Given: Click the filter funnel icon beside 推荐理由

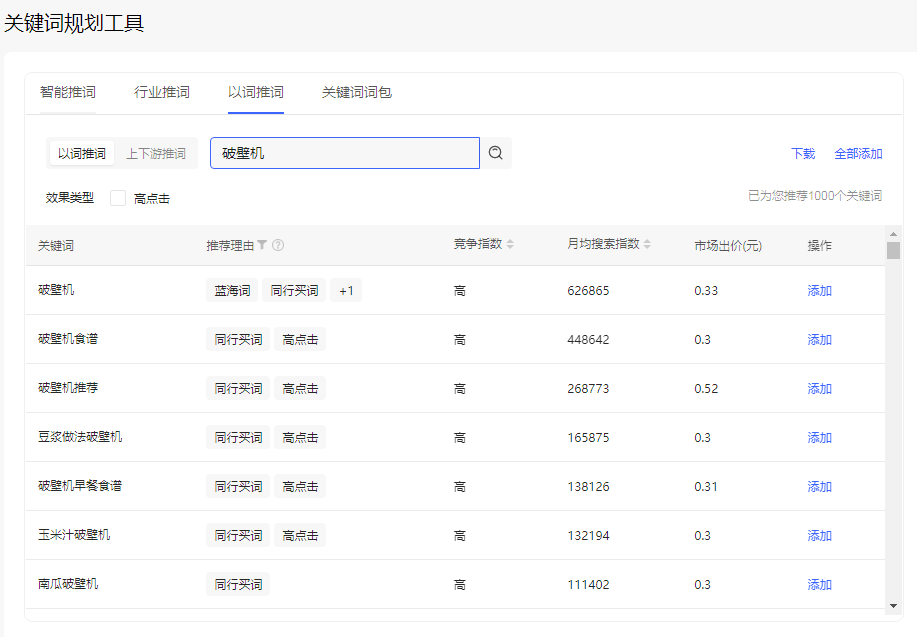Looking at the screenshot, I should pyautogui.click(x=262, y=245).
